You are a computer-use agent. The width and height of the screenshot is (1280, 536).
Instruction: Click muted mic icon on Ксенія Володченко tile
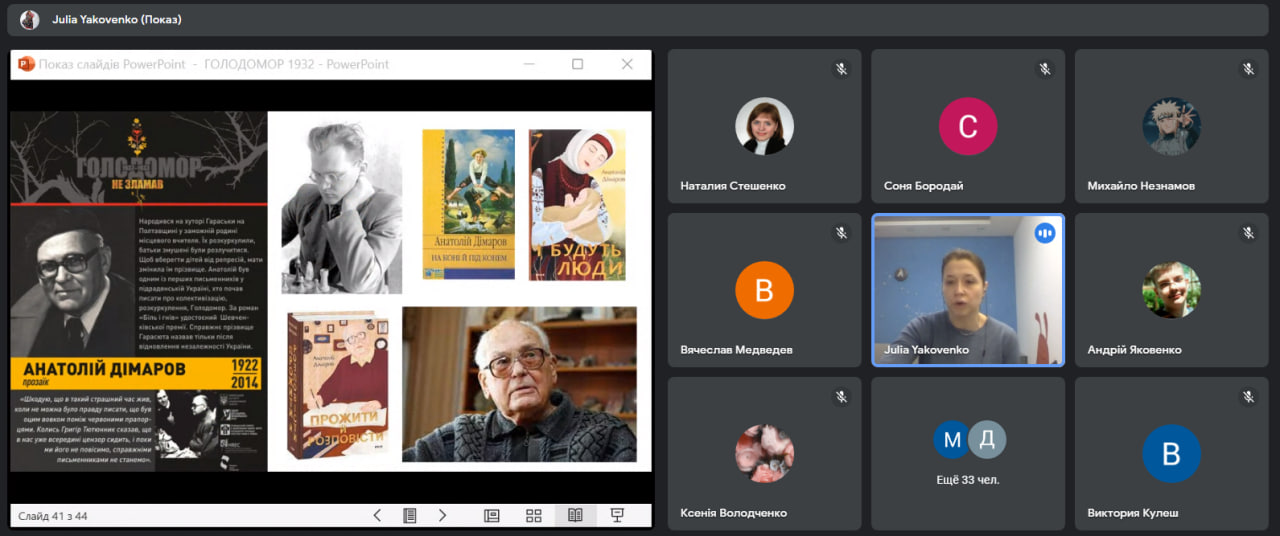coord(841,397)
